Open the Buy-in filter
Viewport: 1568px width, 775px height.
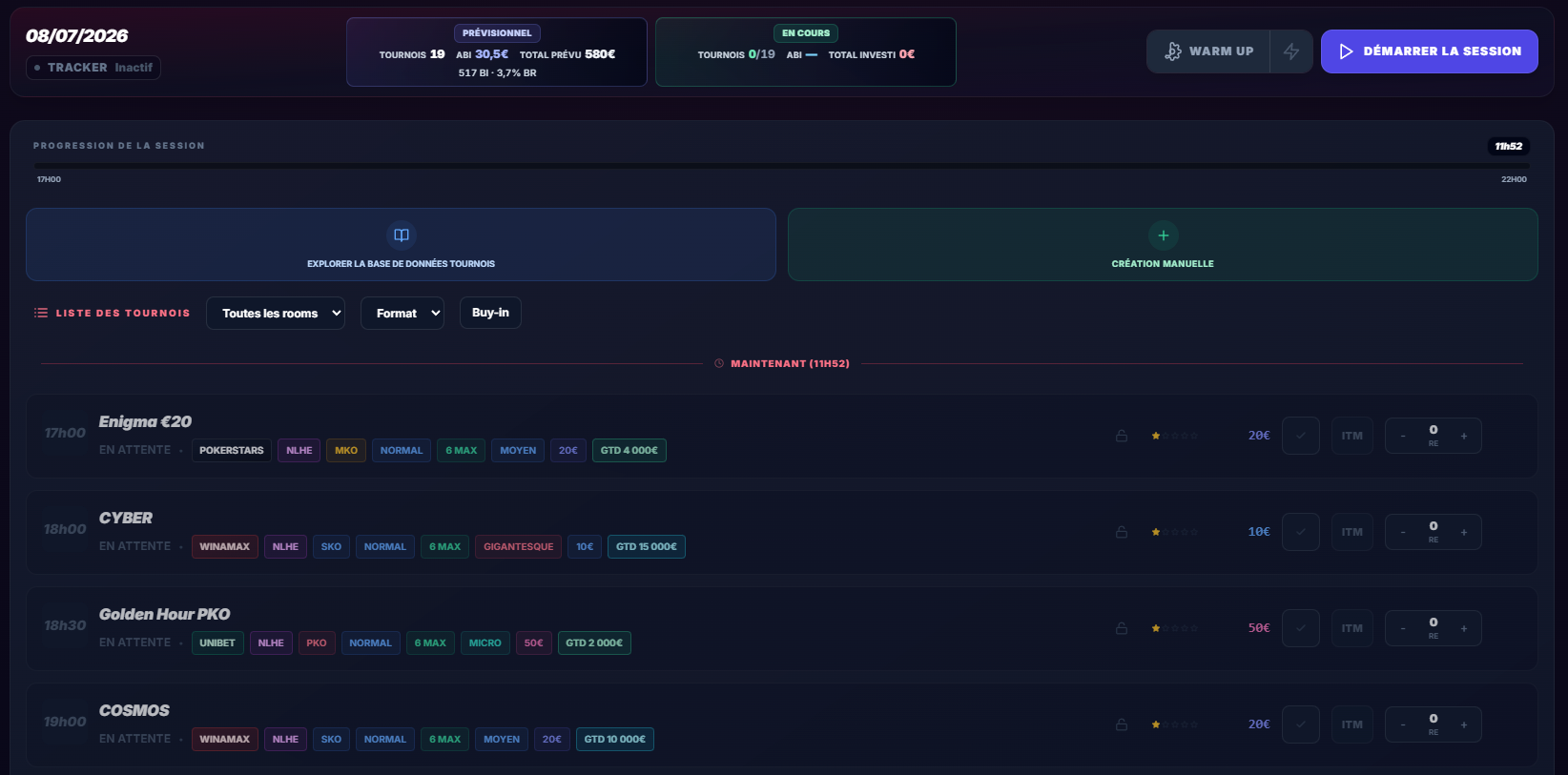(490, 313)
